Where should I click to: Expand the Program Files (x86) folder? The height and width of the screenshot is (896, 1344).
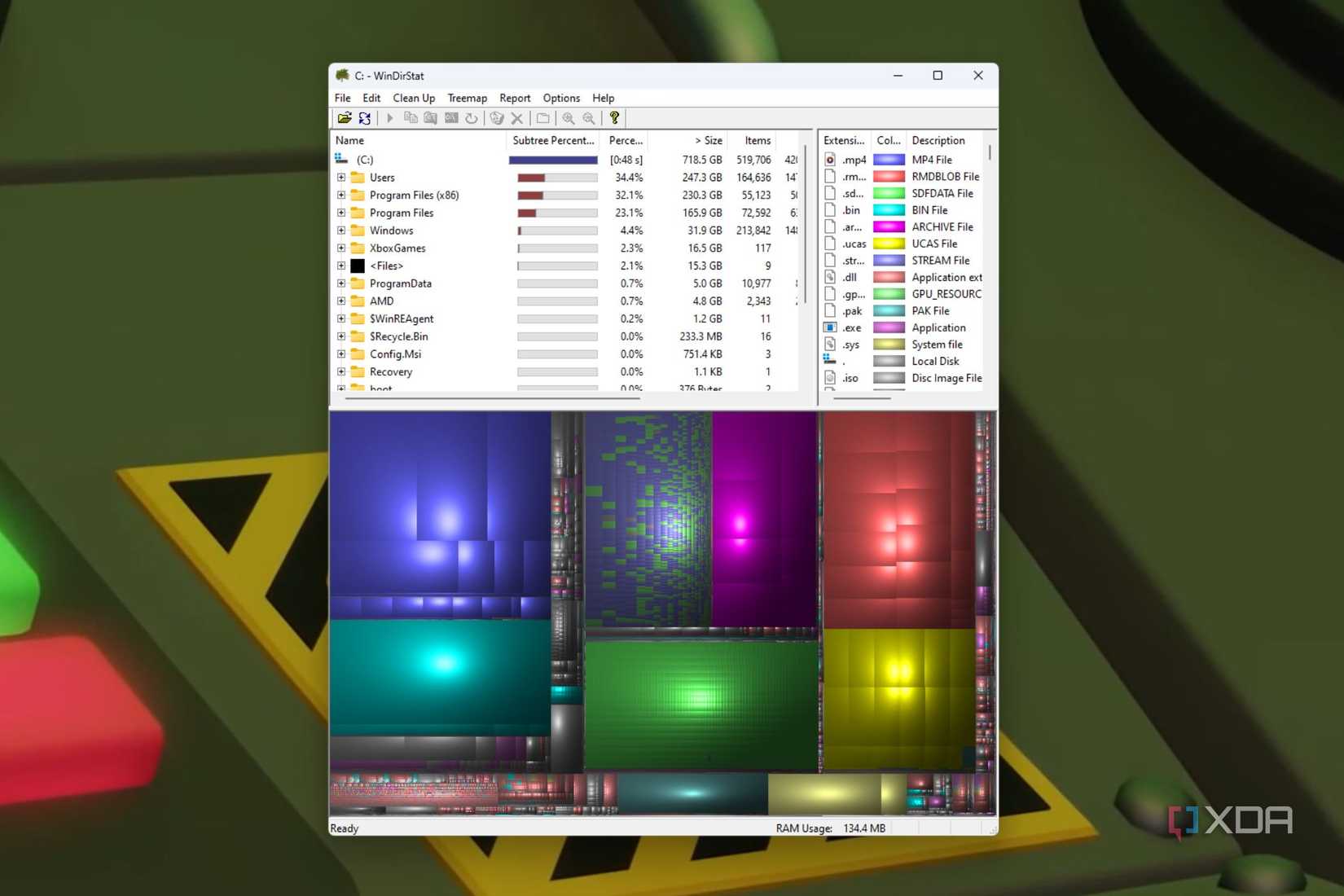pos(341,195)
